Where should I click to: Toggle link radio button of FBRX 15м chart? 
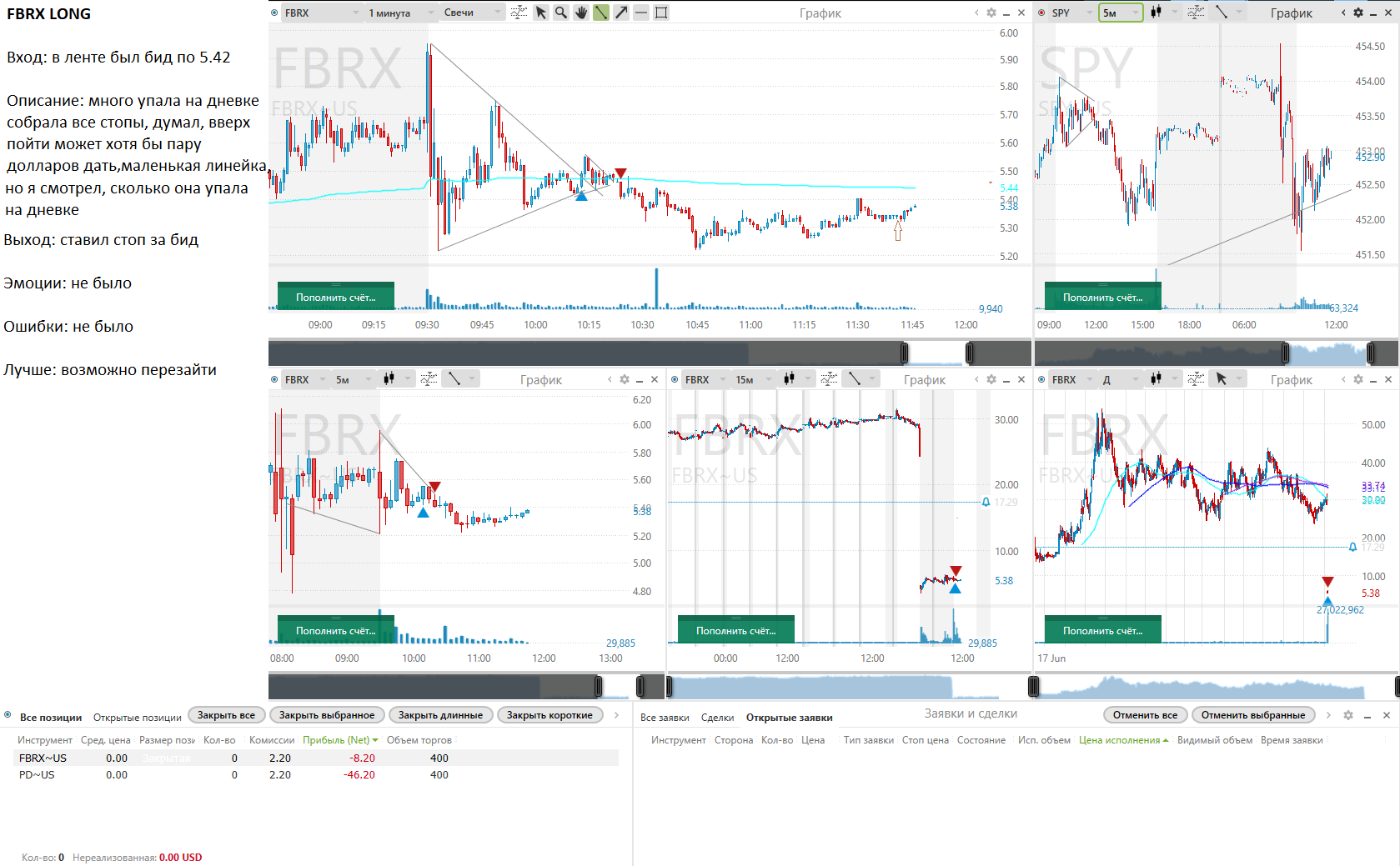(675, 379)
